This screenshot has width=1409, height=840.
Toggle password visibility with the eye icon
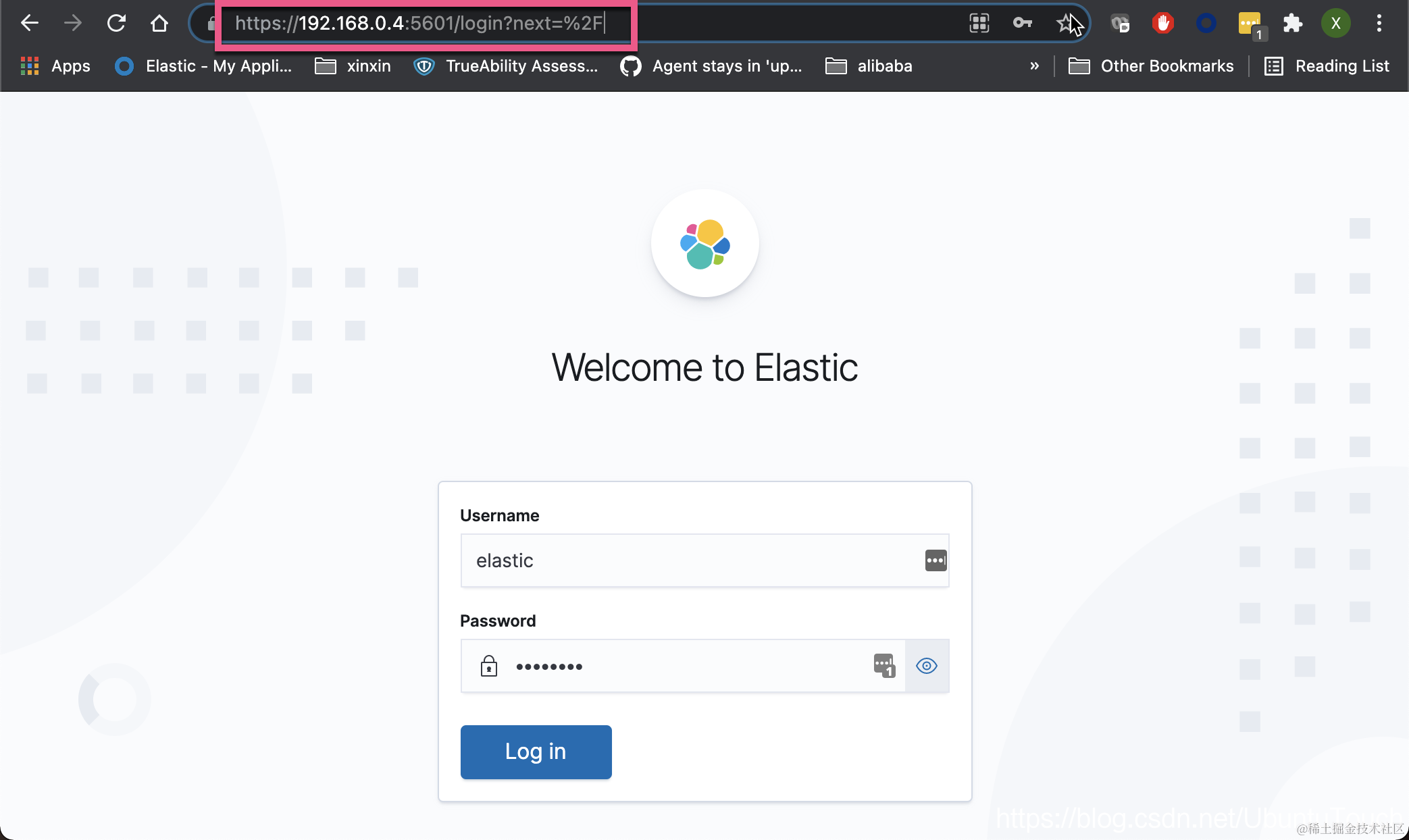coord(927,666)
